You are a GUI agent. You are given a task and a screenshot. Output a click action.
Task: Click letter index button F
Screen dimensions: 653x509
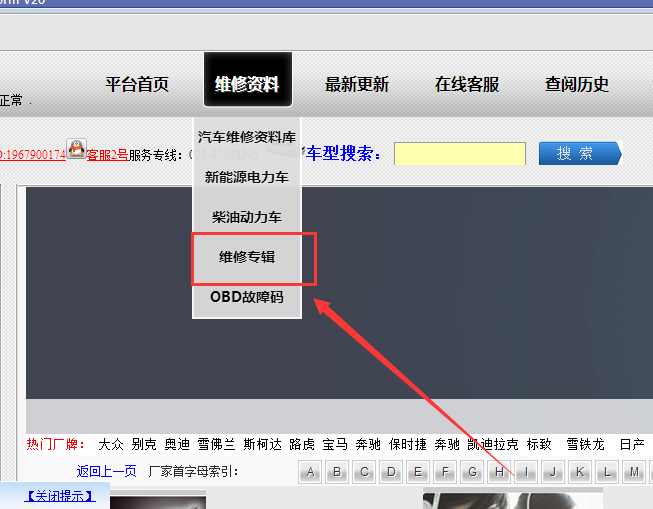pos(445,472)
